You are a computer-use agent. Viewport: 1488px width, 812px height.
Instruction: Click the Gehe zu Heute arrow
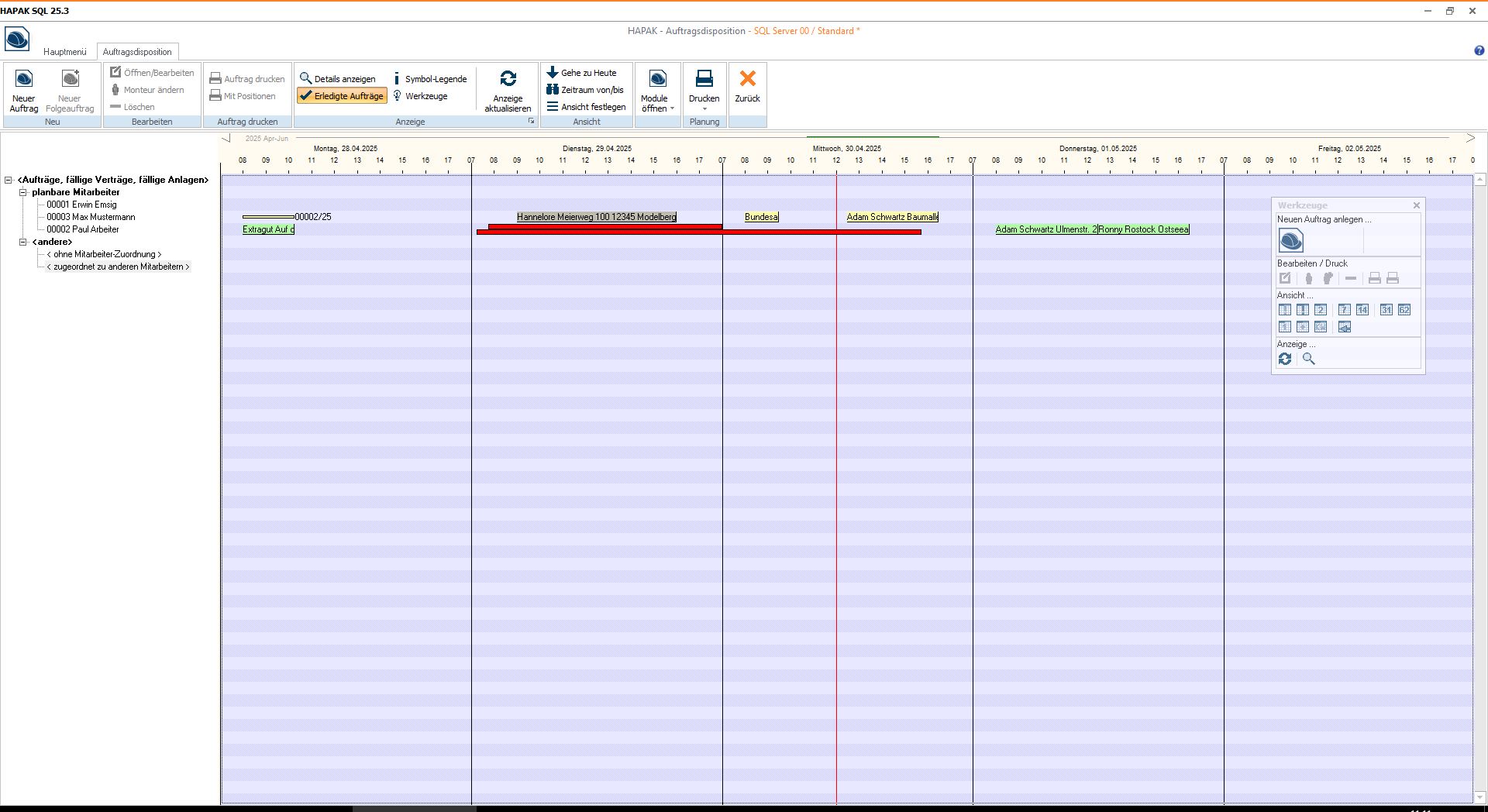click(553, 73)
